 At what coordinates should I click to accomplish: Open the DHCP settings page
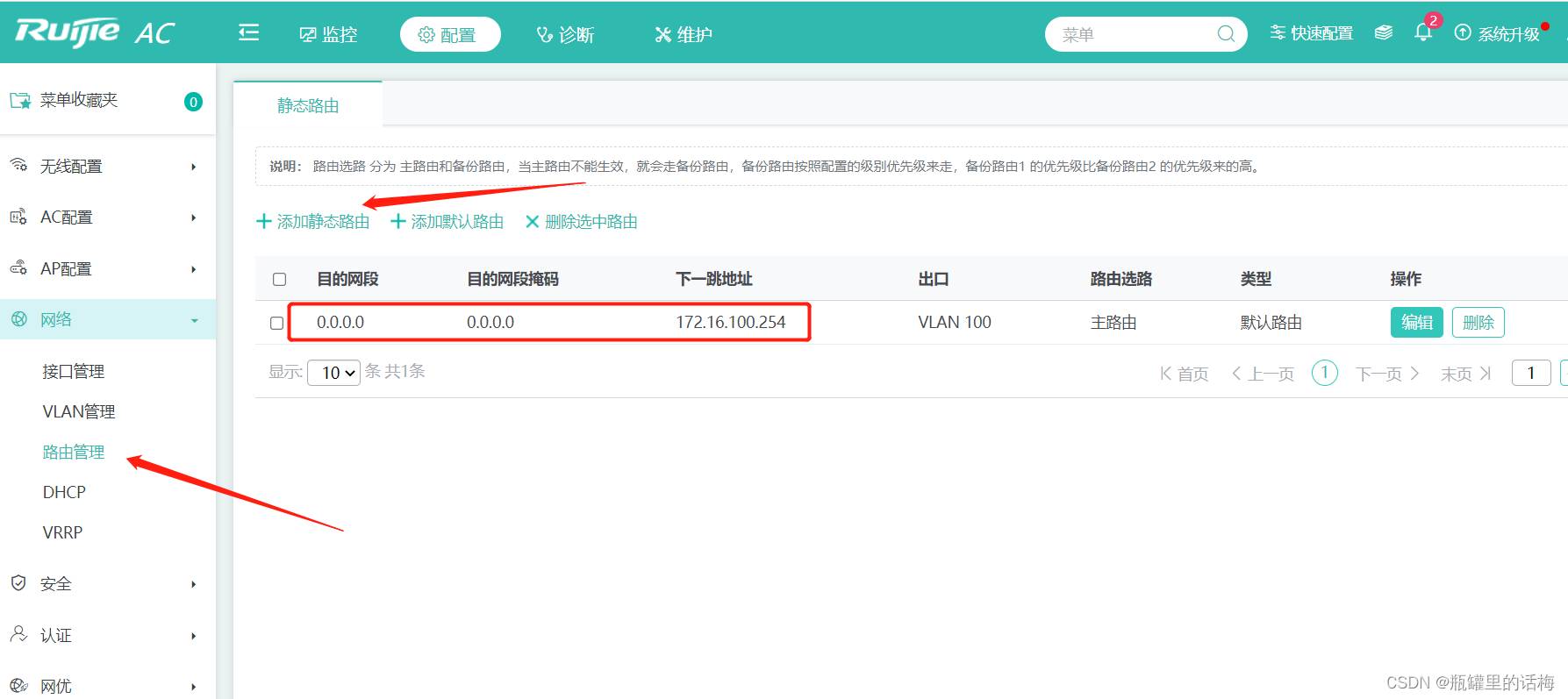64,492
